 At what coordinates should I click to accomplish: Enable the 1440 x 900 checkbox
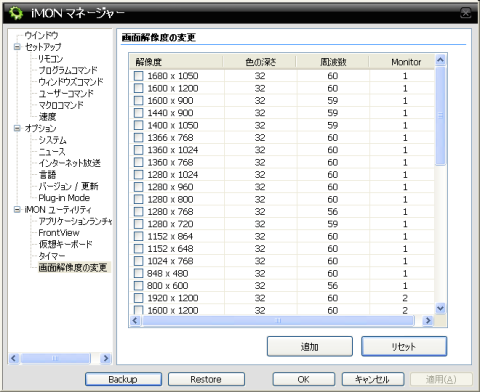click(x=138, y=113)
